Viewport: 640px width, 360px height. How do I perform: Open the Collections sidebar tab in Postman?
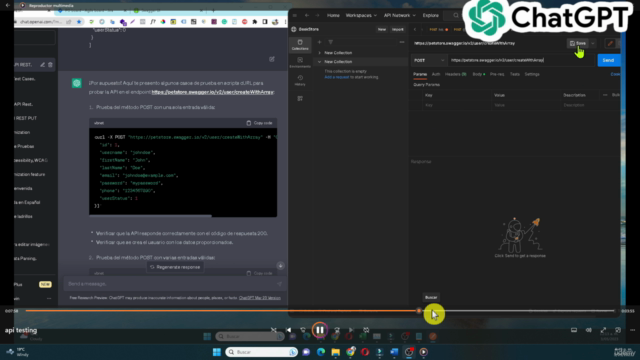300,44
